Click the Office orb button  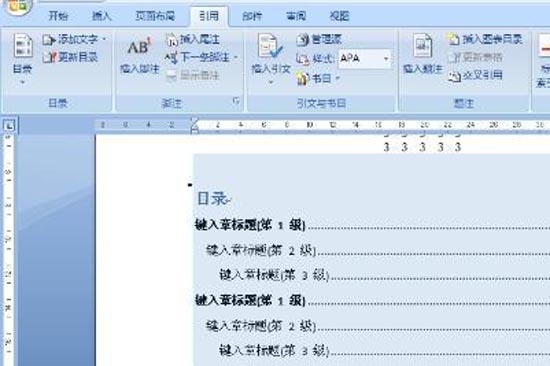pos(18,5)
